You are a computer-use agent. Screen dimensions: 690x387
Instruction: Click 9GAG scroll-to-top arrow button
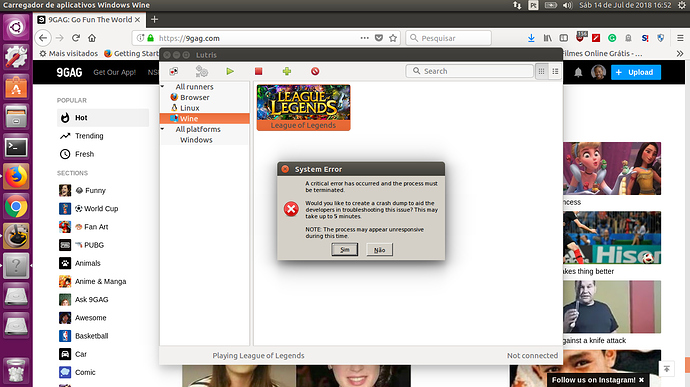[x=667, y=369]
